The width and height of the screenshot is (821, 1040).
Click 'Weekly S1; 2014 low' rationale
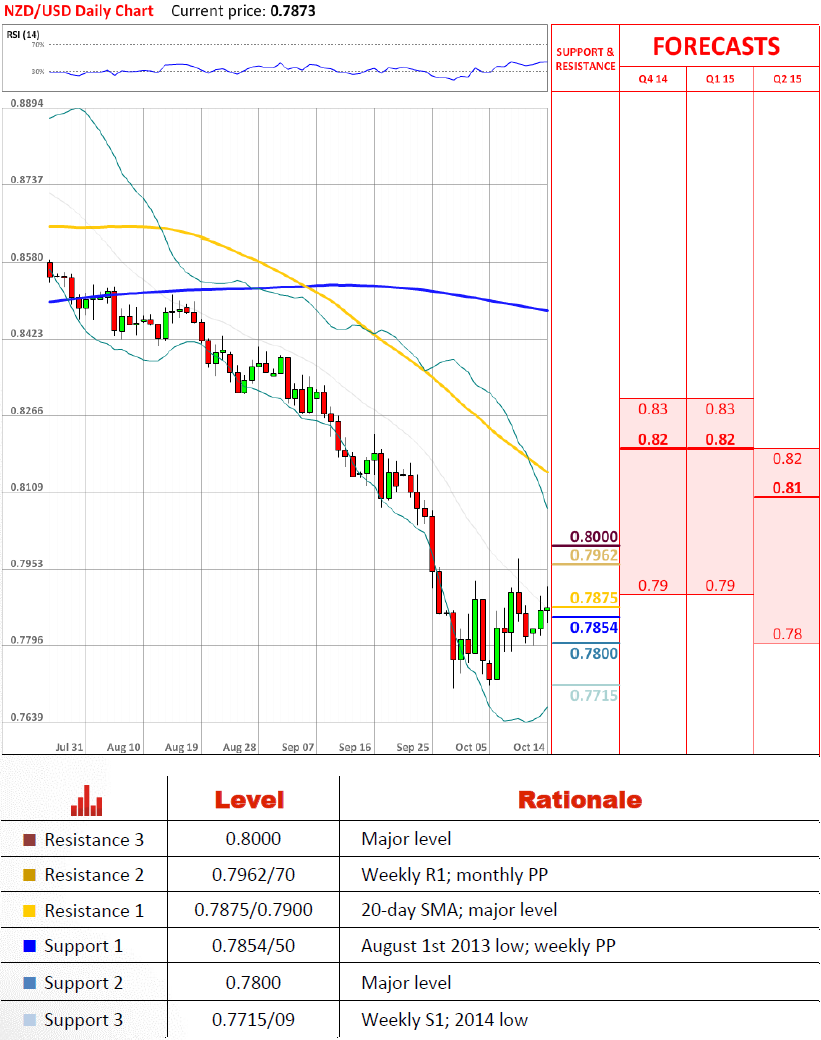point(444,1019)
